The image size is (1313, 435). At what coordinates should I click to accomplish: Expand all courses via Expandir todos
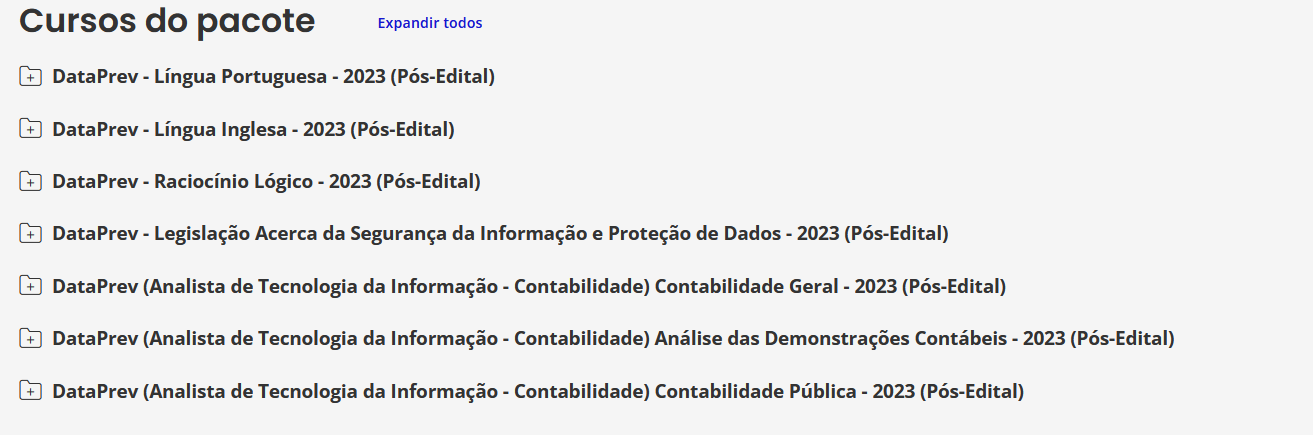429,23
